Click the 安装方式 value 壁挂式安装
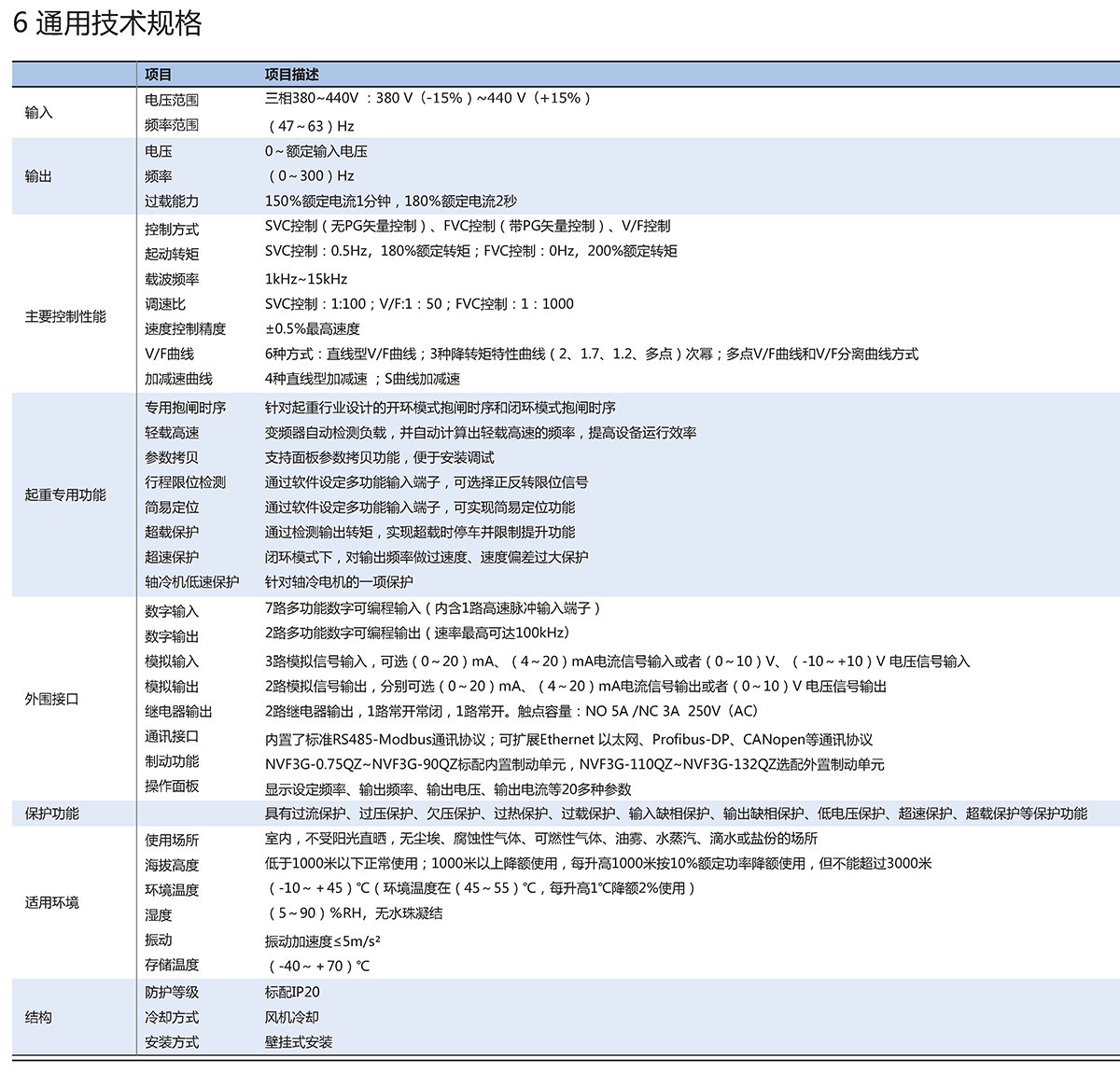 click(x=299, y=1042)
